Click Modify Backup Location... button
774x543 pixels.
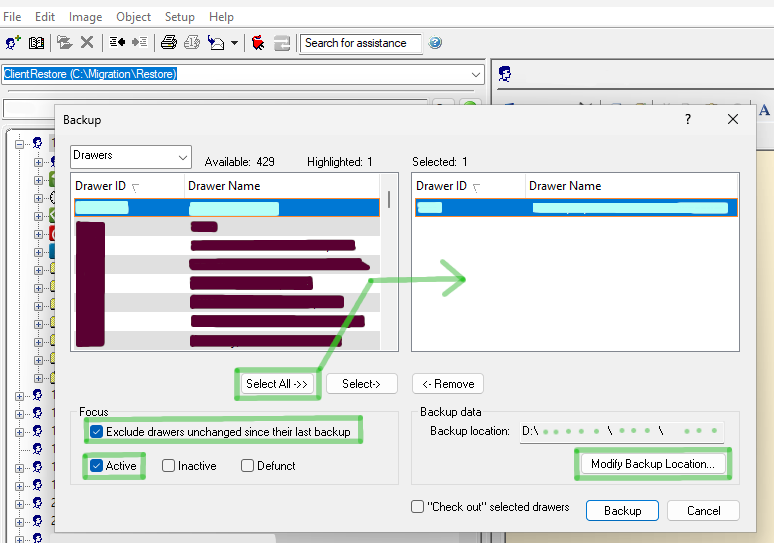[653, 464]
